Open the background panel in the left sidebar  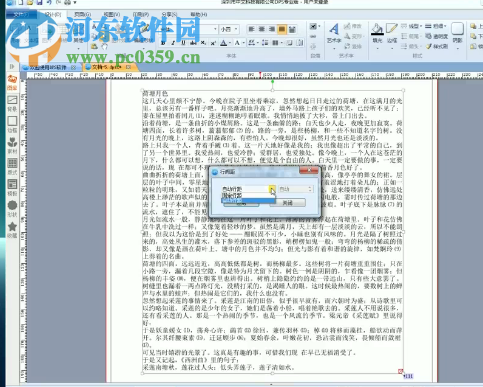click(12, 103)
